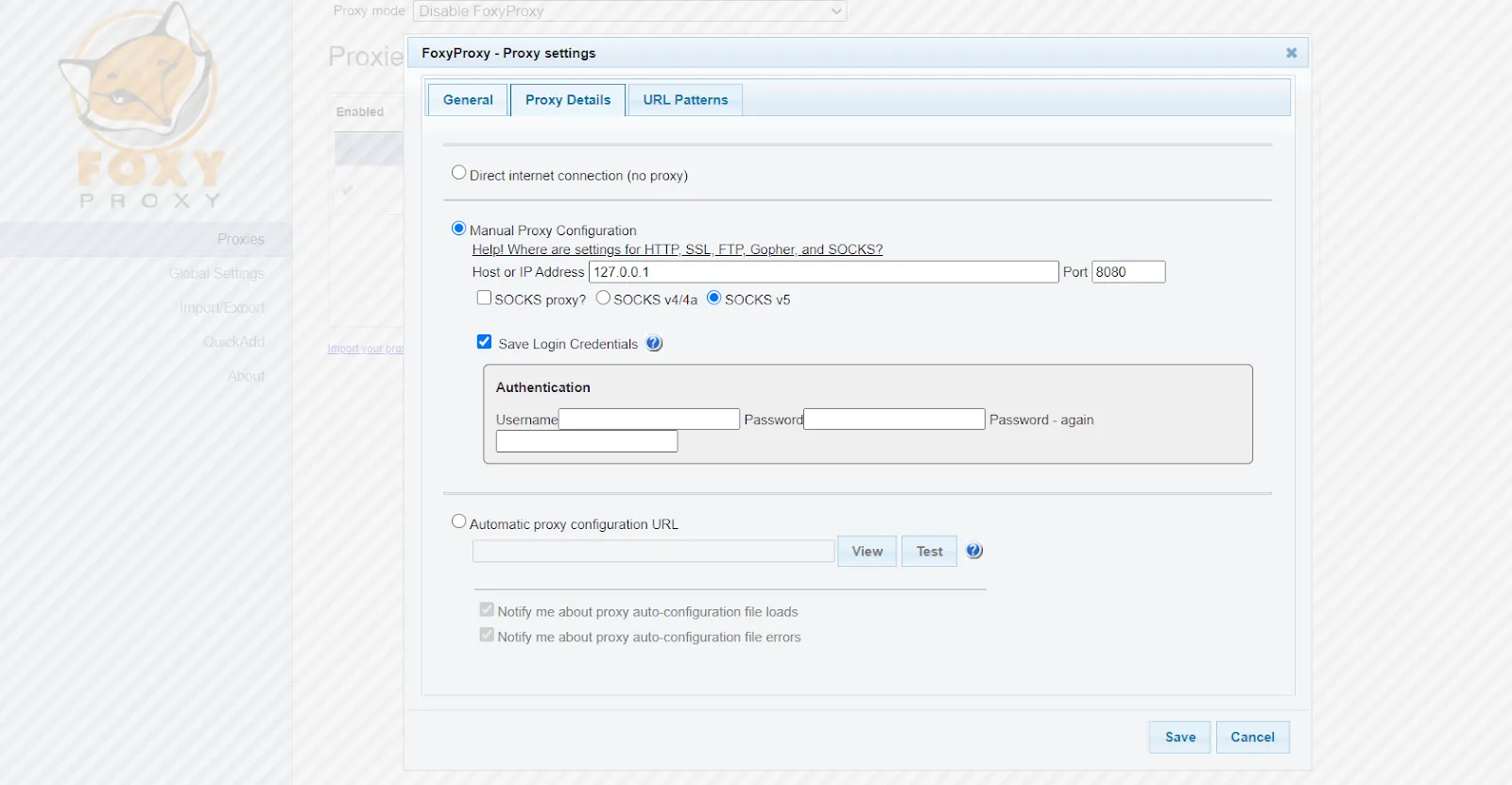Focus the Port field showing 8080
Viewport: 1512px width, 785px height.
pos(1128,272)
